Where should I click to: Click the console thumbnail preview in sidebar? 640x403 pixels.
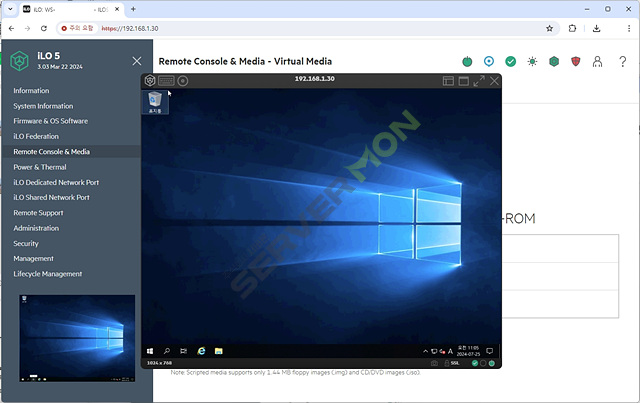click(77, 338)
